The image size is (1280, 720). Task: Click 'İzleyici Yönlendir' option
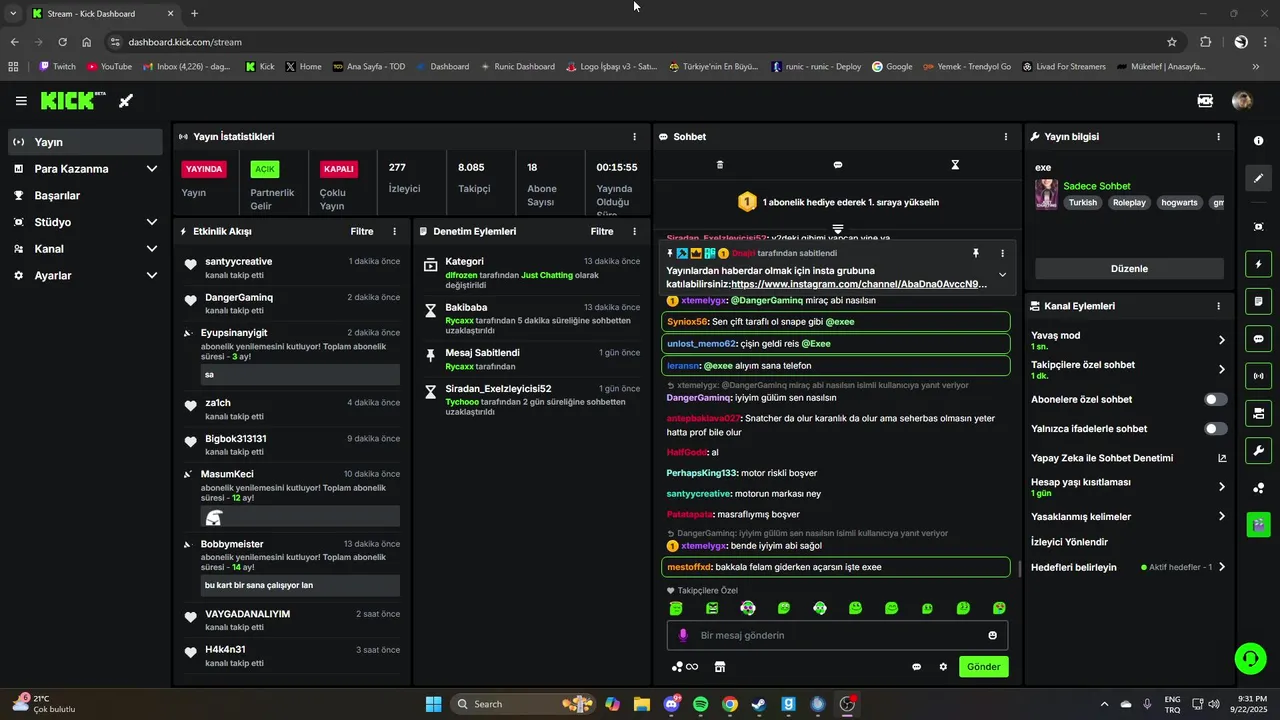(x=1069, y=542)
